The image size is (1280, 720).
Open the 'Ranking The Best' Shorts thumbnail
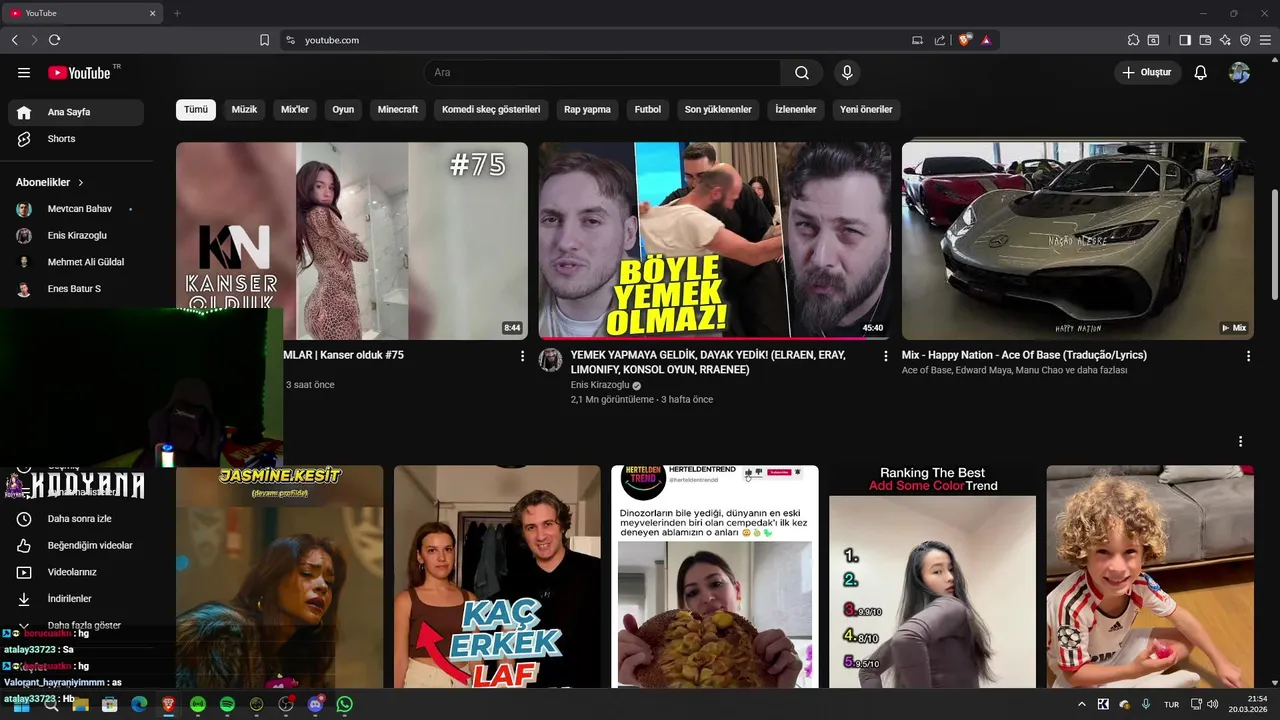[x=932, y=576]
